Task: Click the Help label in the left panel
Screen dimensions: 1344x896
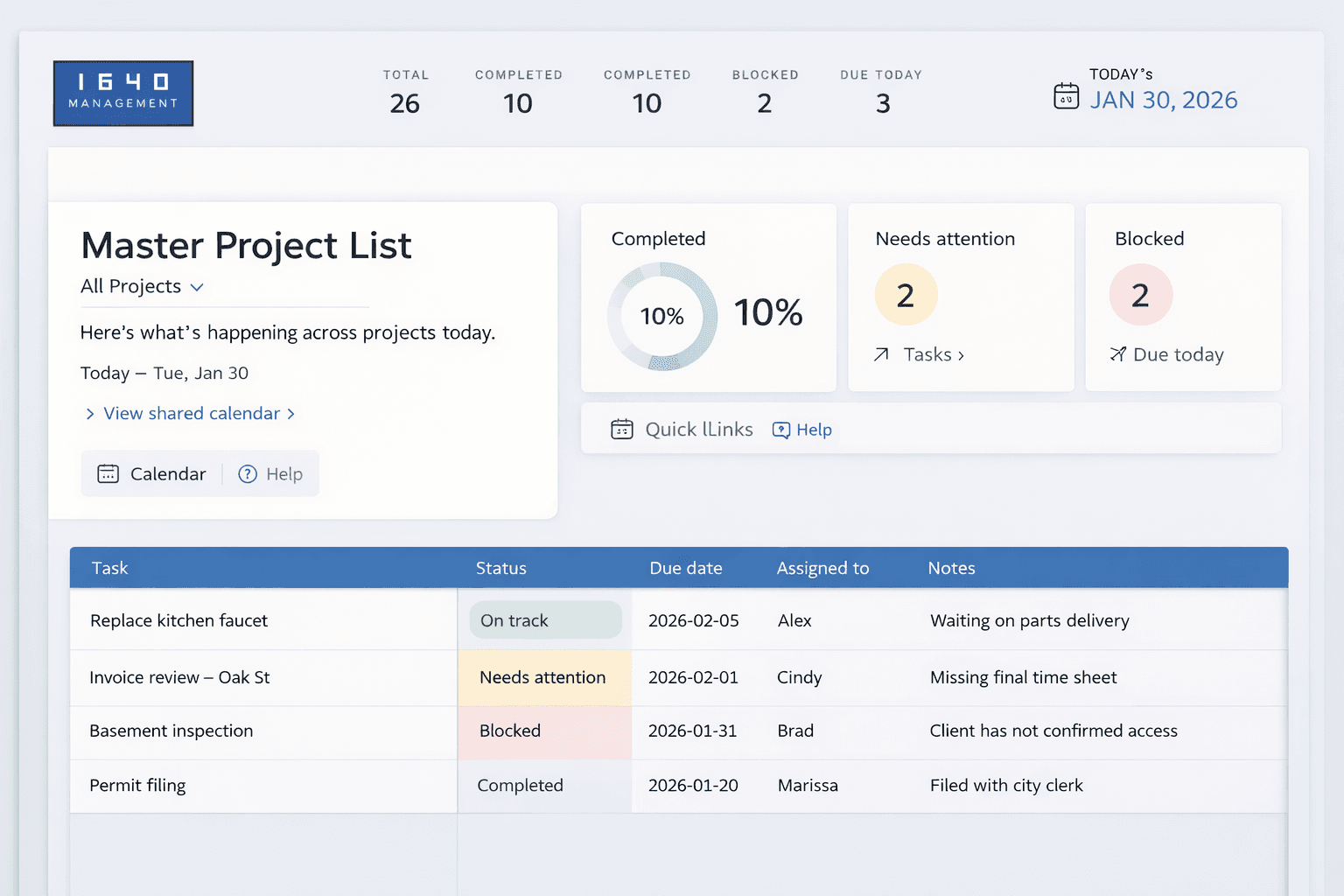Action: tap(284, 473)
